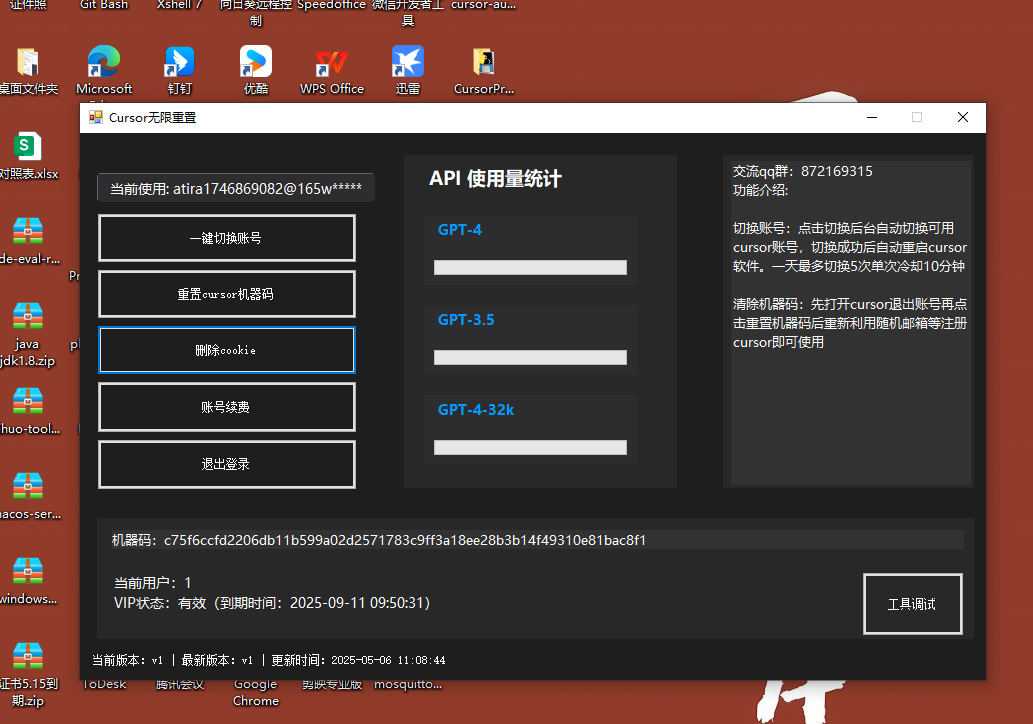Viewport: 1033px width, 724px height.
Task: Click 更新时间 timestamp in status bar
Action: tap(358, 660)
